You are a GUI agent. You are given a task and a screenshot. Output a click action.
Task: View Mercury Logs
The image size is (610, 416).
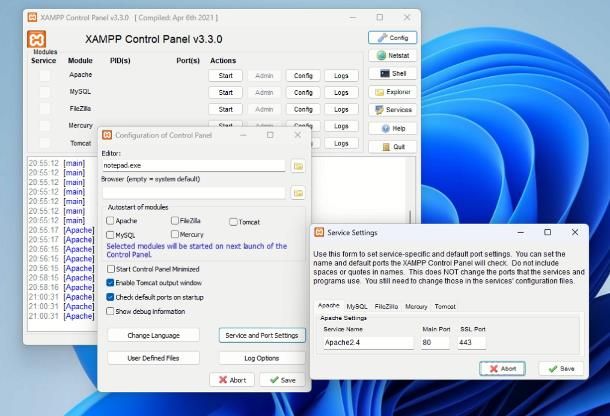coord(341,126)
